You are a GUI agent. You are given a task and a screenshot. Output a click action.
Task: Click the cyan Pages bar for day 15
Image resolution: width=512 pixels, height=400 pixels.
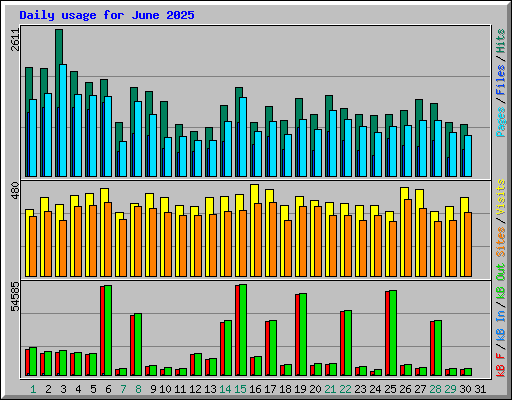(243, 137)
